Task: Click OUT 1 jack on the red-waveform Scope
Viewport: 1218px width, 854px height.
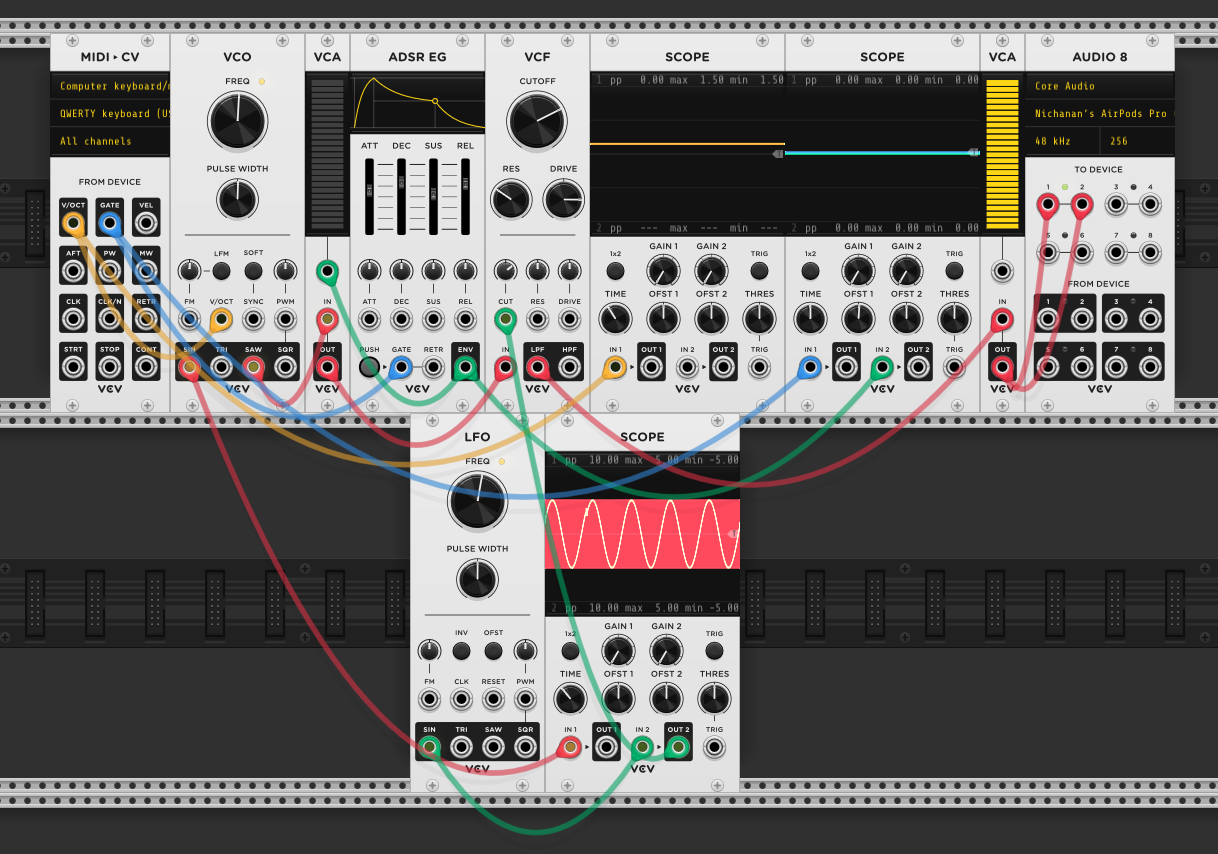Action: (x=606, y=747)
